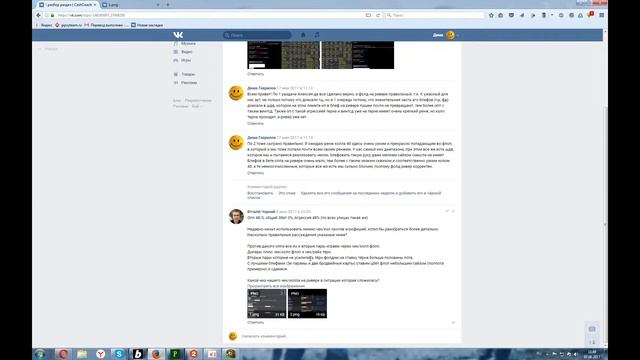This screenshot has height=360, width=640.
Task: Open the smiley avatar on the 11:19 comment
Action: pos(236,142)
